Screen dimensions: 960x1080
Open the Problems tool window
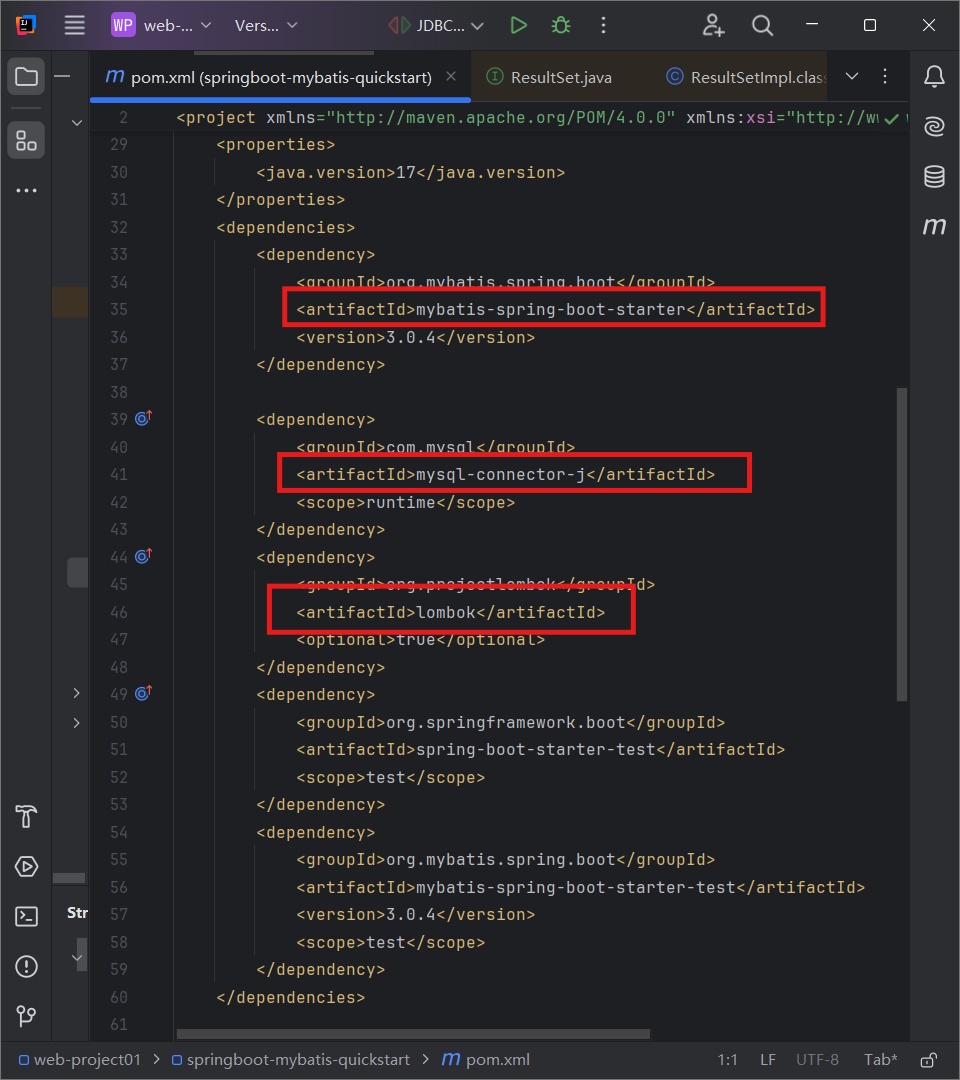(x=26, y=966)
